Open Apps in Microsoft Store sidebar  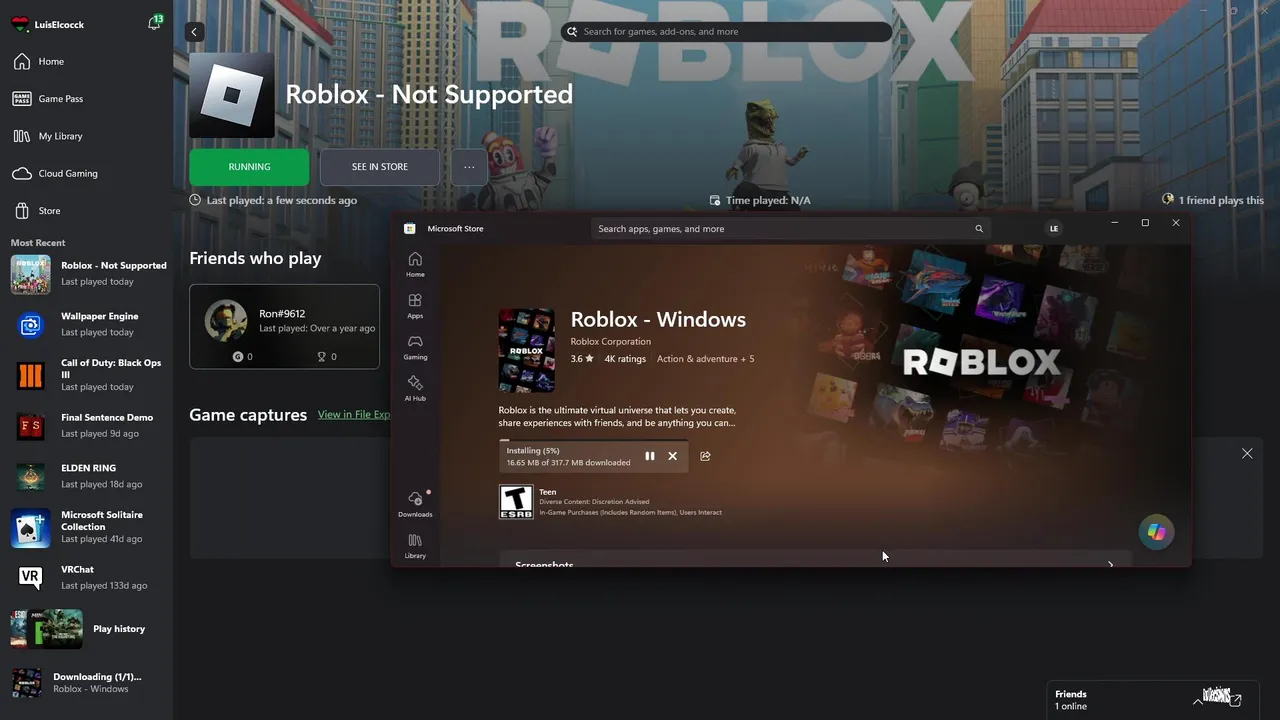[415, 306]
